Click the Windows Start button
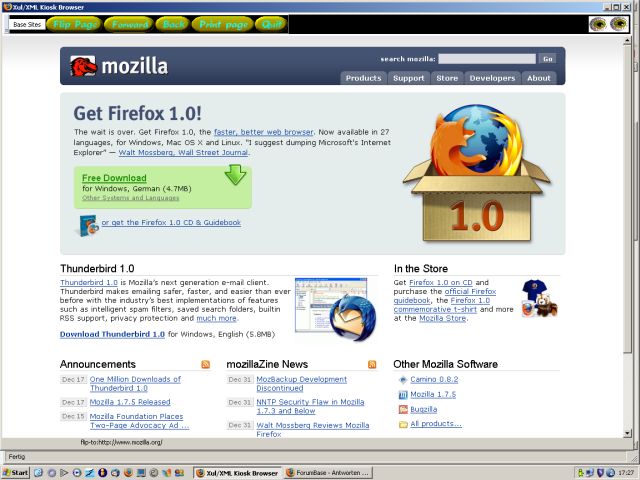 pyautogui.click(x=16, y=473)
